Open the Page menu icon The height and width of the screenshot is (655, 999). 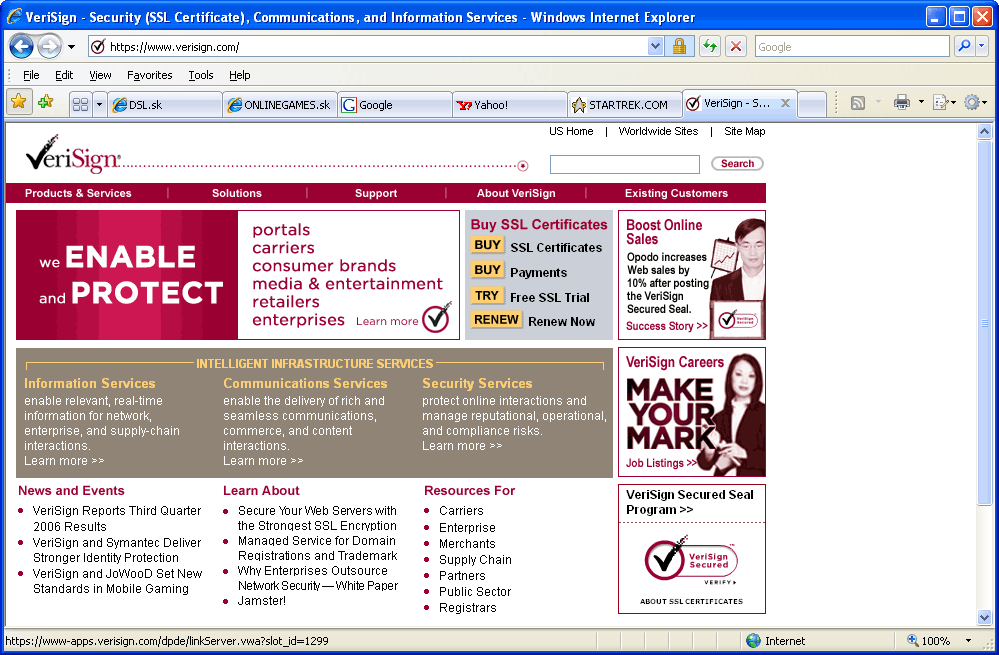tap(944, 102)
